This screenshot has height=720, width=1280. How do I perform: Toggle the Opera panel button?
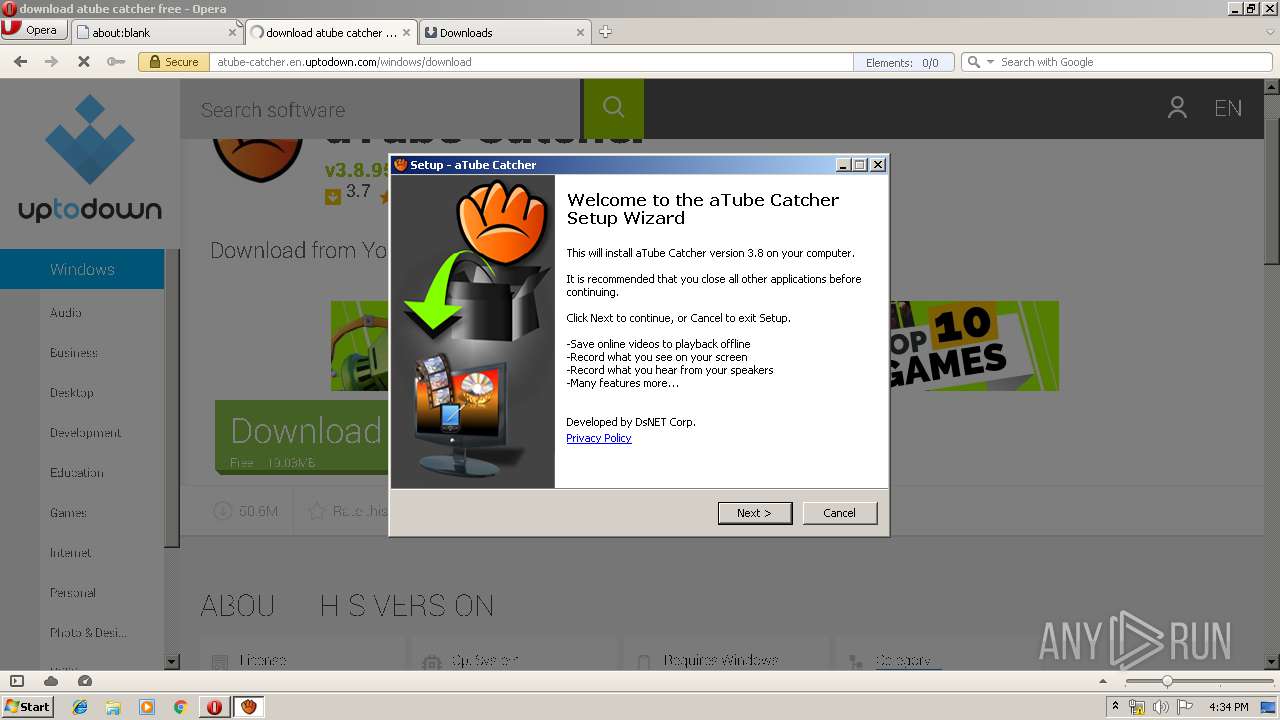pyautogui.click(x=16, y=681)
